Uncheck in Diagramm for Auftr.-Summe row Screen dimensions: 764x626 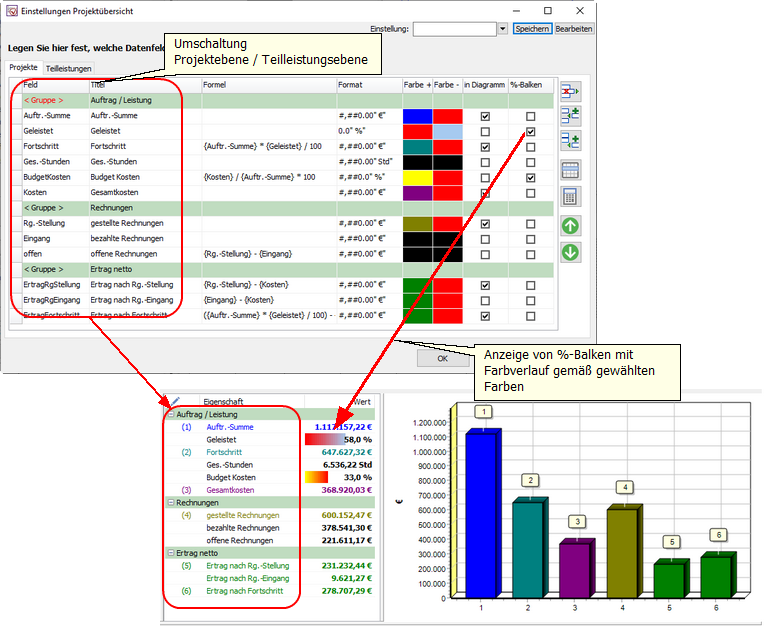(485, 117)
